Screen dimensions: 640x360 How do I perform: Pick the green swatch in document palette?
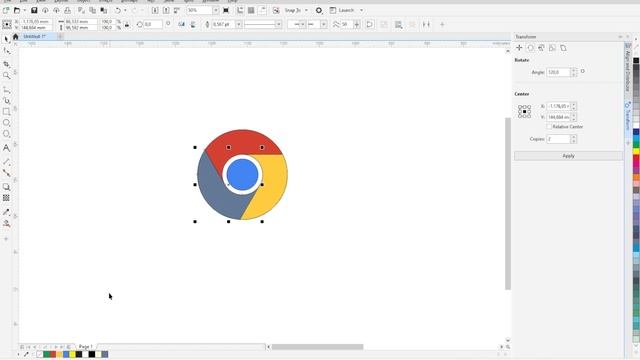click(46, 354)
